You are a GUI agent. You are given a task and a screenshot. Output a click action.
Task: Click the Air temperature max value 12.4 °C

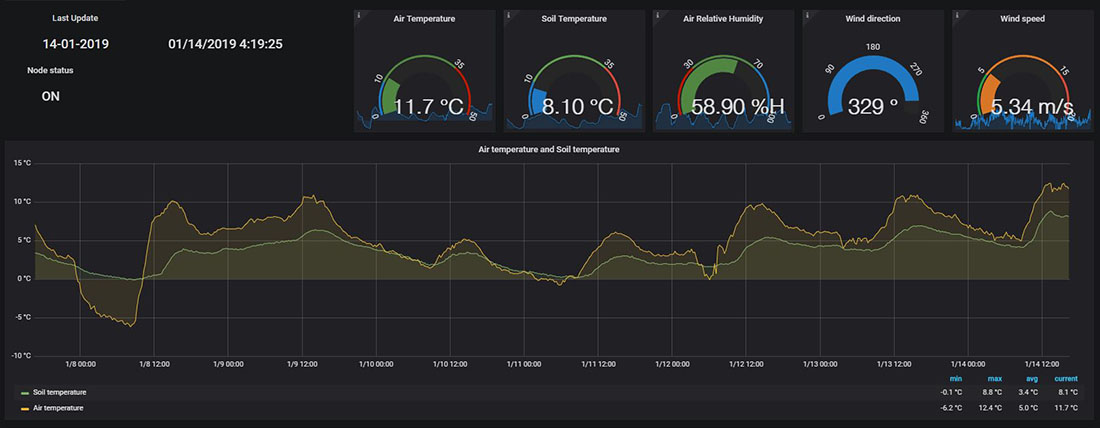[992, 408]
